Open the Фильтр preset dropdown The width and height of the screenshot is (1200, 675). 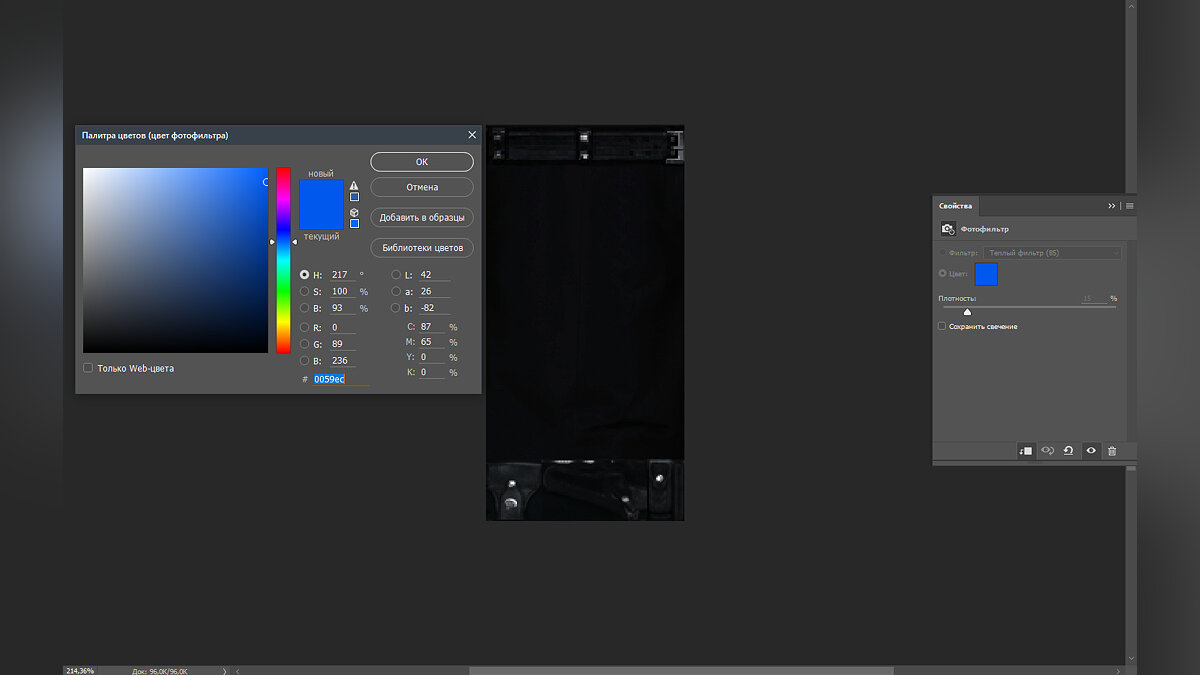(x=1052, y=253)
